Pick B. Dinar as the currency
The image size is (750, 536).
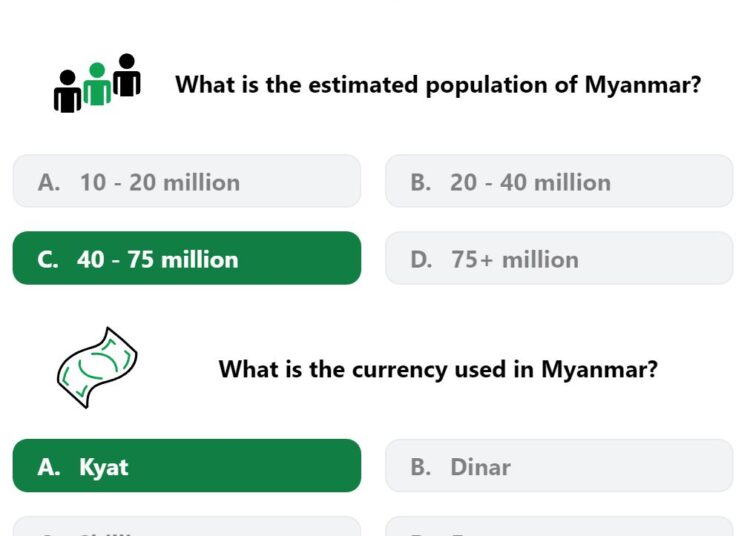tap(559, 466)
